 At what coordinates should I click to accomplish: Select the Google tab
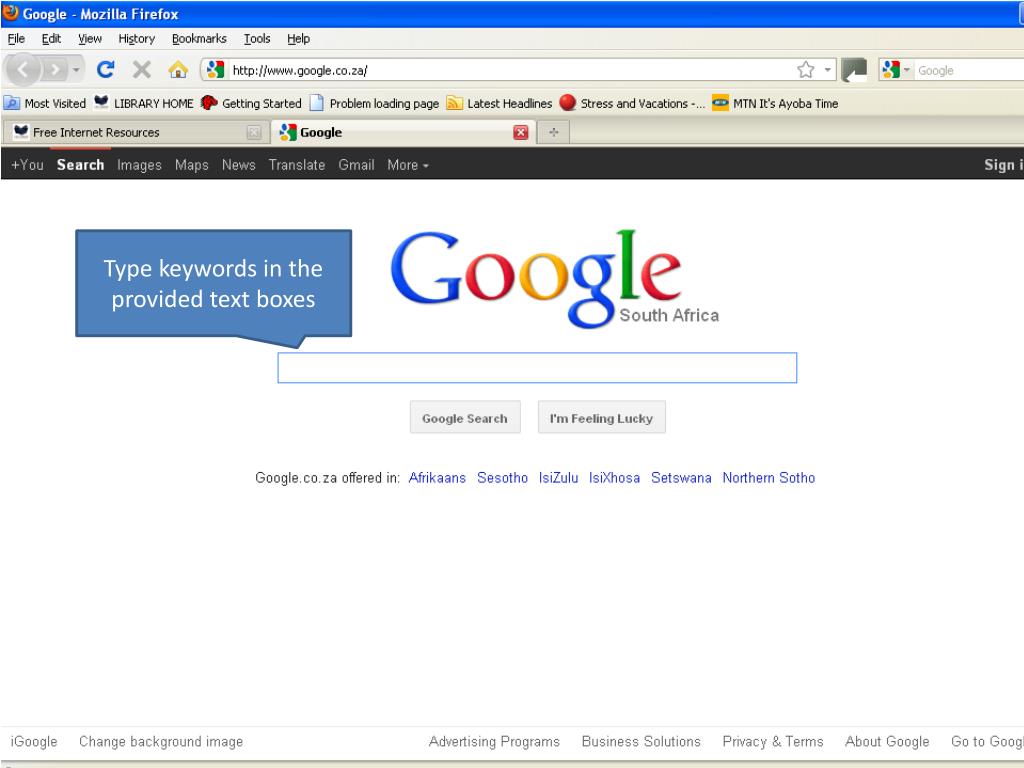pos(404,133)
